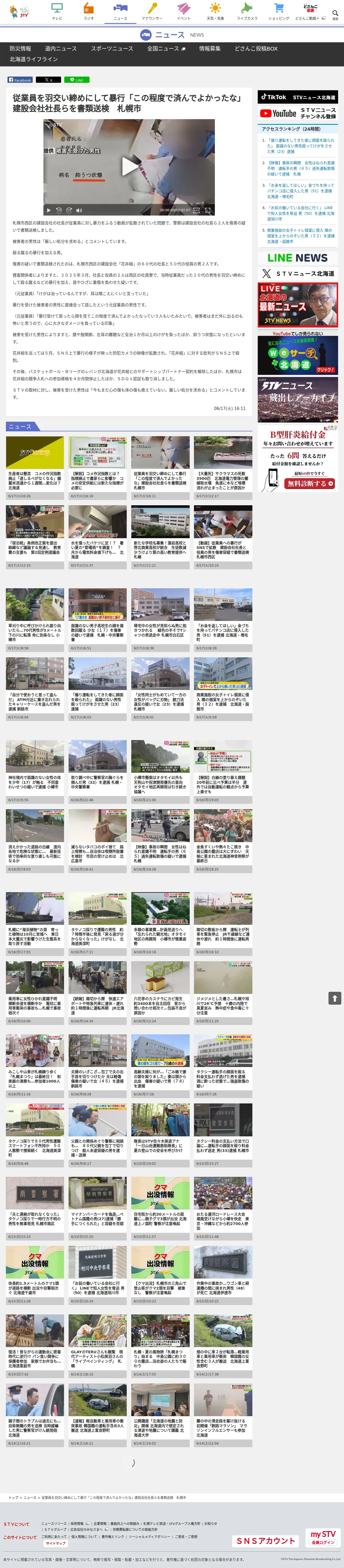
Task: Click the サイトマップ button in footer
Action: [x=56, y=1543]
